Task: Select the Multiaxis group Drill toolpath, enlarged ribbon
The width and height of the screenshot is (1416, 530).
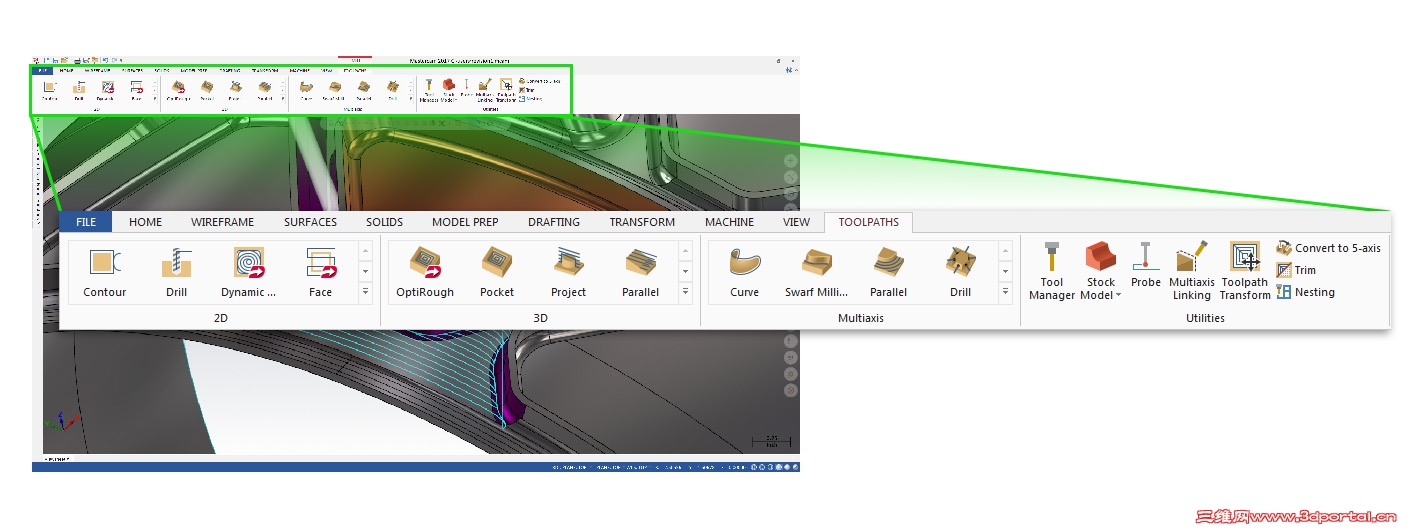Action: [960, 272]
